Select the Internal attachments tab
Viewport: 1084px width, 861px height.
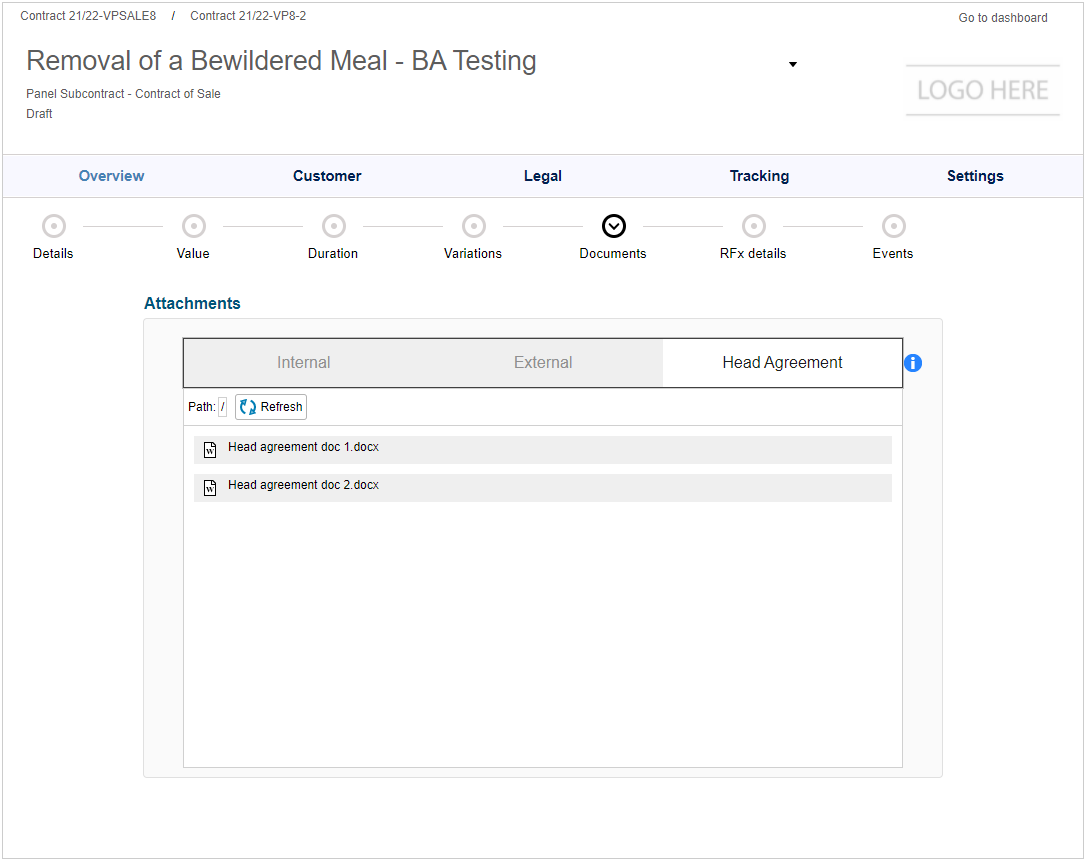pyautogui.click(x=303, y=362)
